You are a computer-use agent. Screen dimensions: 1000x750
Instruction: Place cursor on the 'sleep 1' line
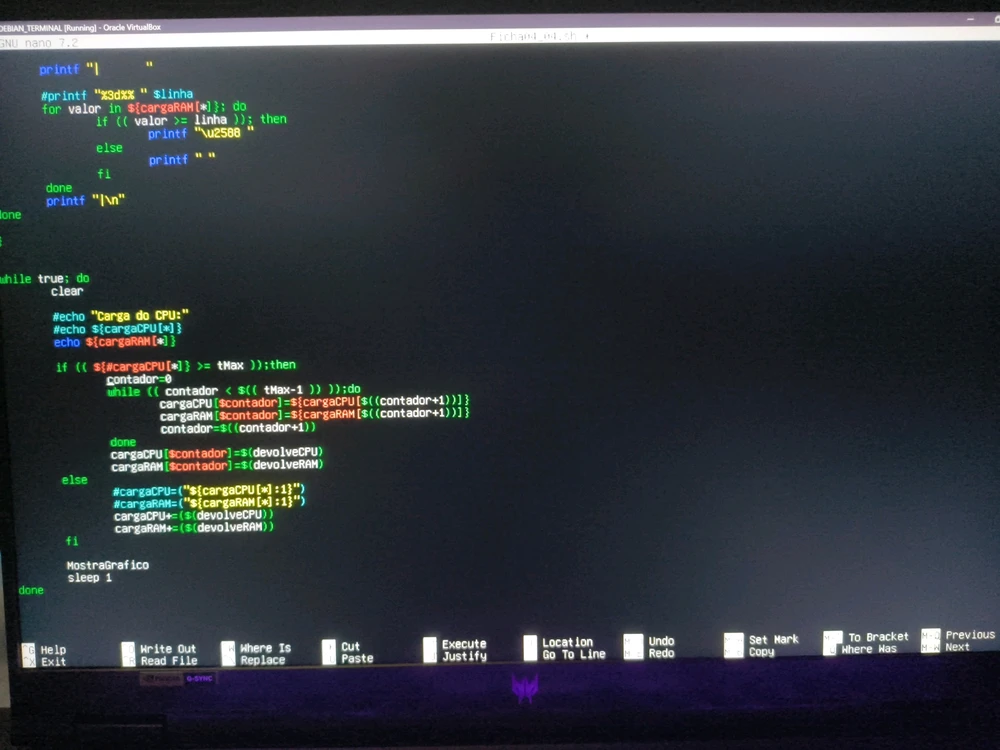tap(90, 578)
